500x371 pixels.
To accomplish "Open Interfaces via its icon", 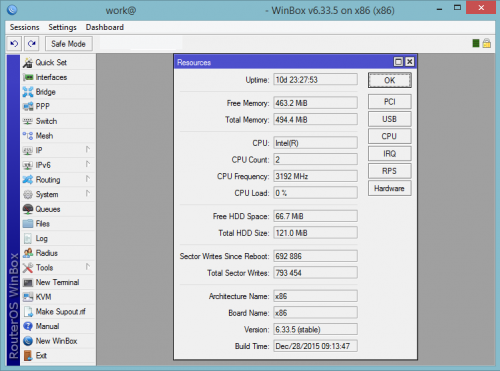I will pyautogui.click(x=28, y=77).
